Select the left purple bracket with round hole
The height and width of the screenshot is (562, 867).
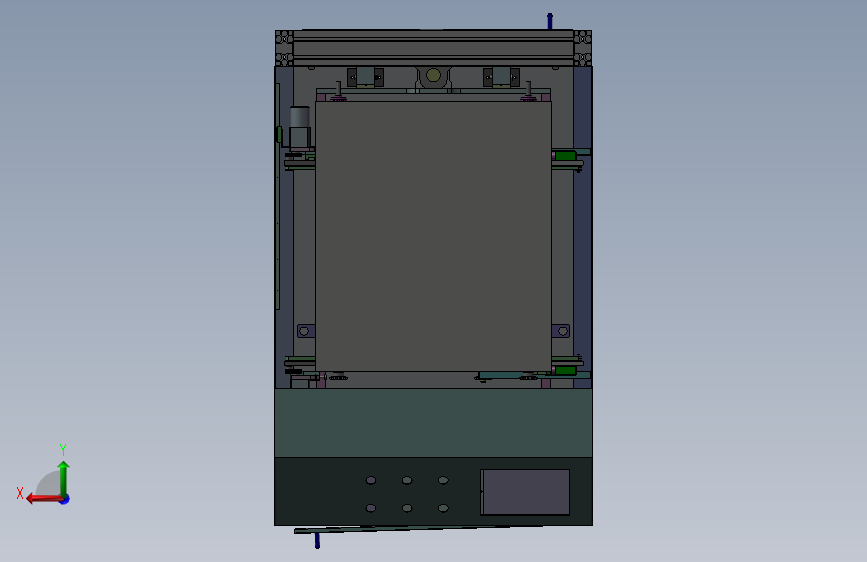[x=306, y=331]
